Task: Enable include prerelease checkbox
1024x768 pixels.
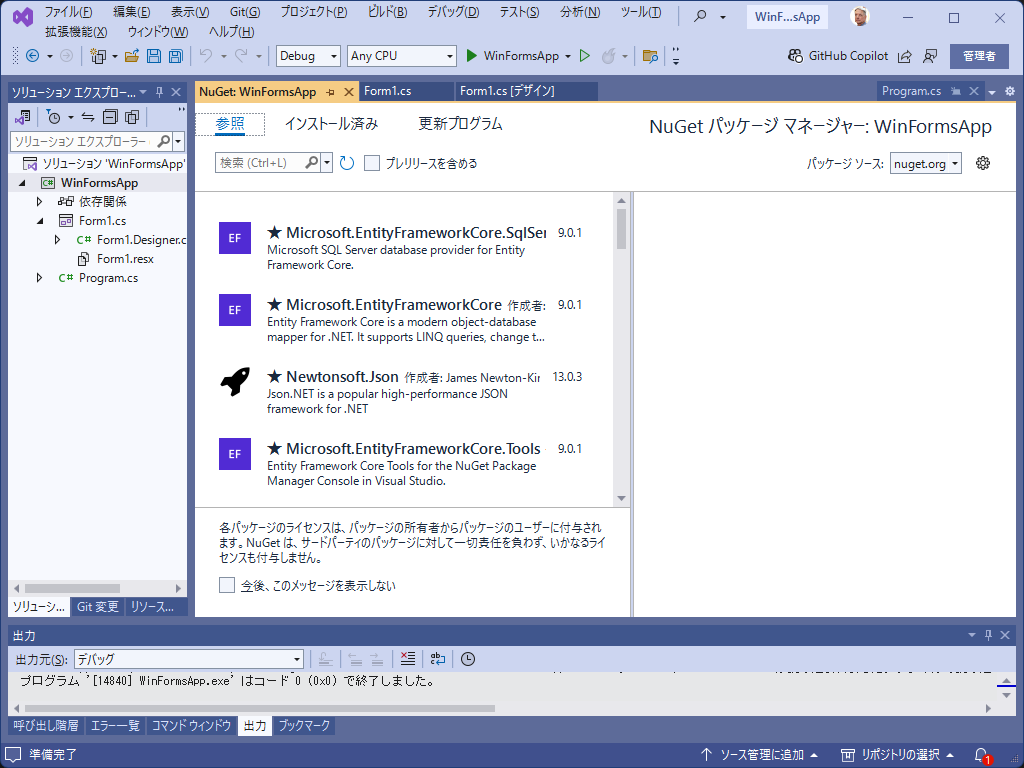Action: [x=372, y=163]
